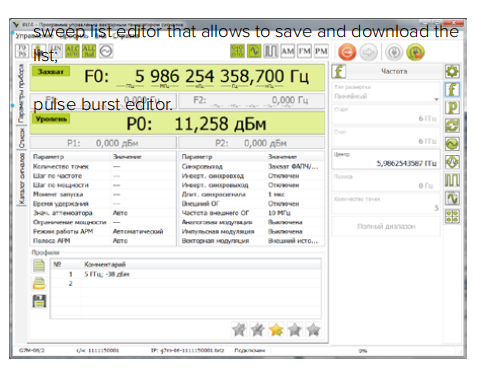Click the Количество точек field with value 5

point(386,204)
